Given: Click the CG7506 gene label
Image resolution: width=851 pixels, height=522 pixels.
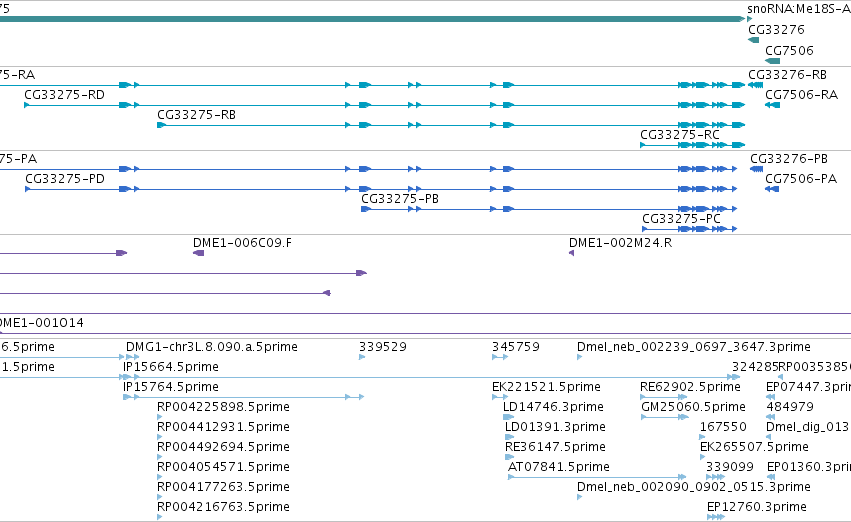Looking at the screenshot, I should (x=789, y=51).
